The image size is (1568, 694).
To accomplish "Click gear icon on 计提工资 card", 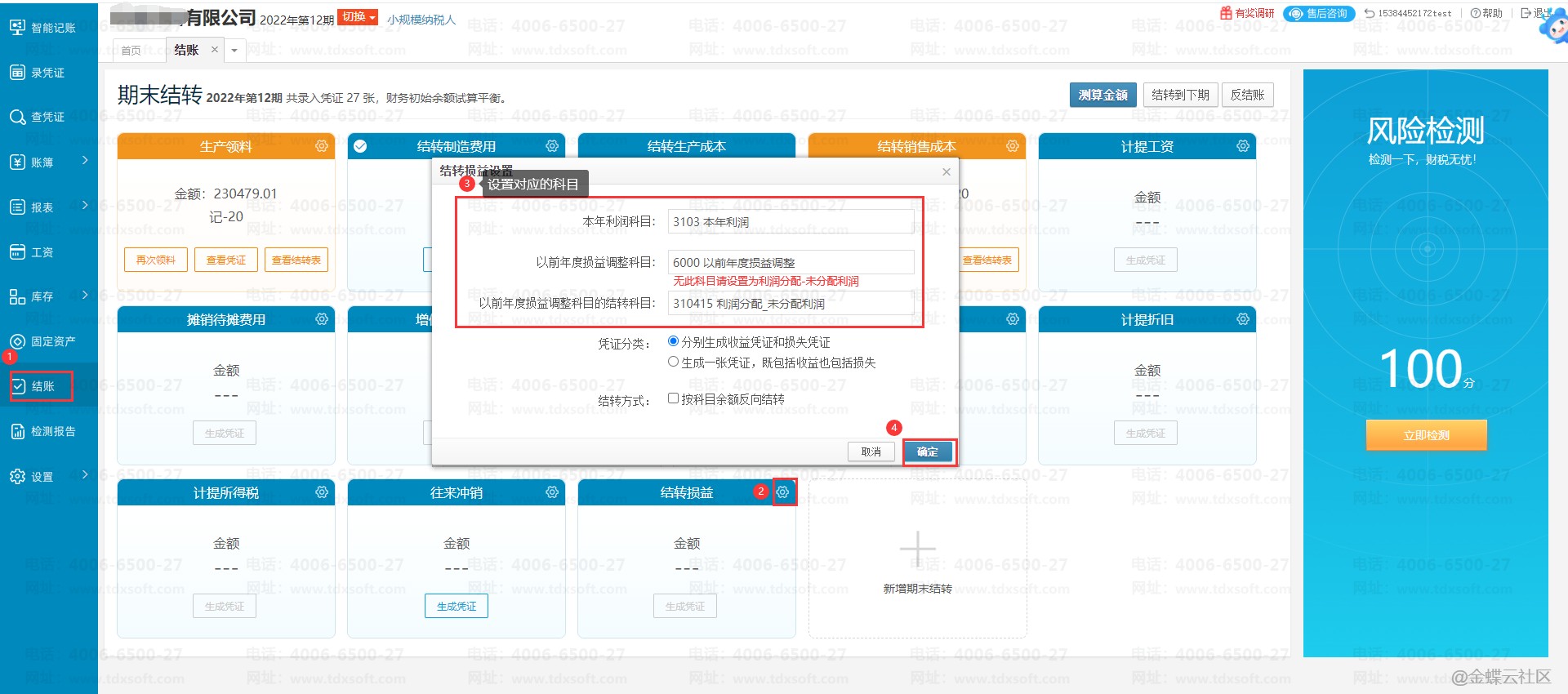I will pos(1242,146).
